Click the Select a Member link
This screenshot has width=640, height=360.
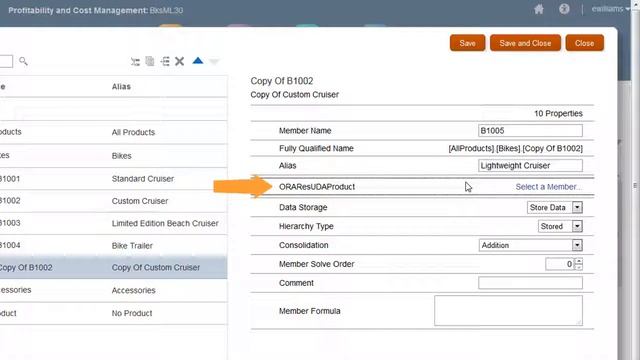(x=549, y=187)
